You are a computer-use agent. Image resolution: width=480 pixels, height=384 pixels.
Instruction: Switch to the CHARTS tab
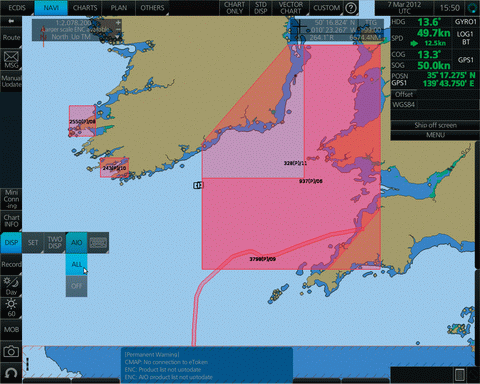coord(85,8)
